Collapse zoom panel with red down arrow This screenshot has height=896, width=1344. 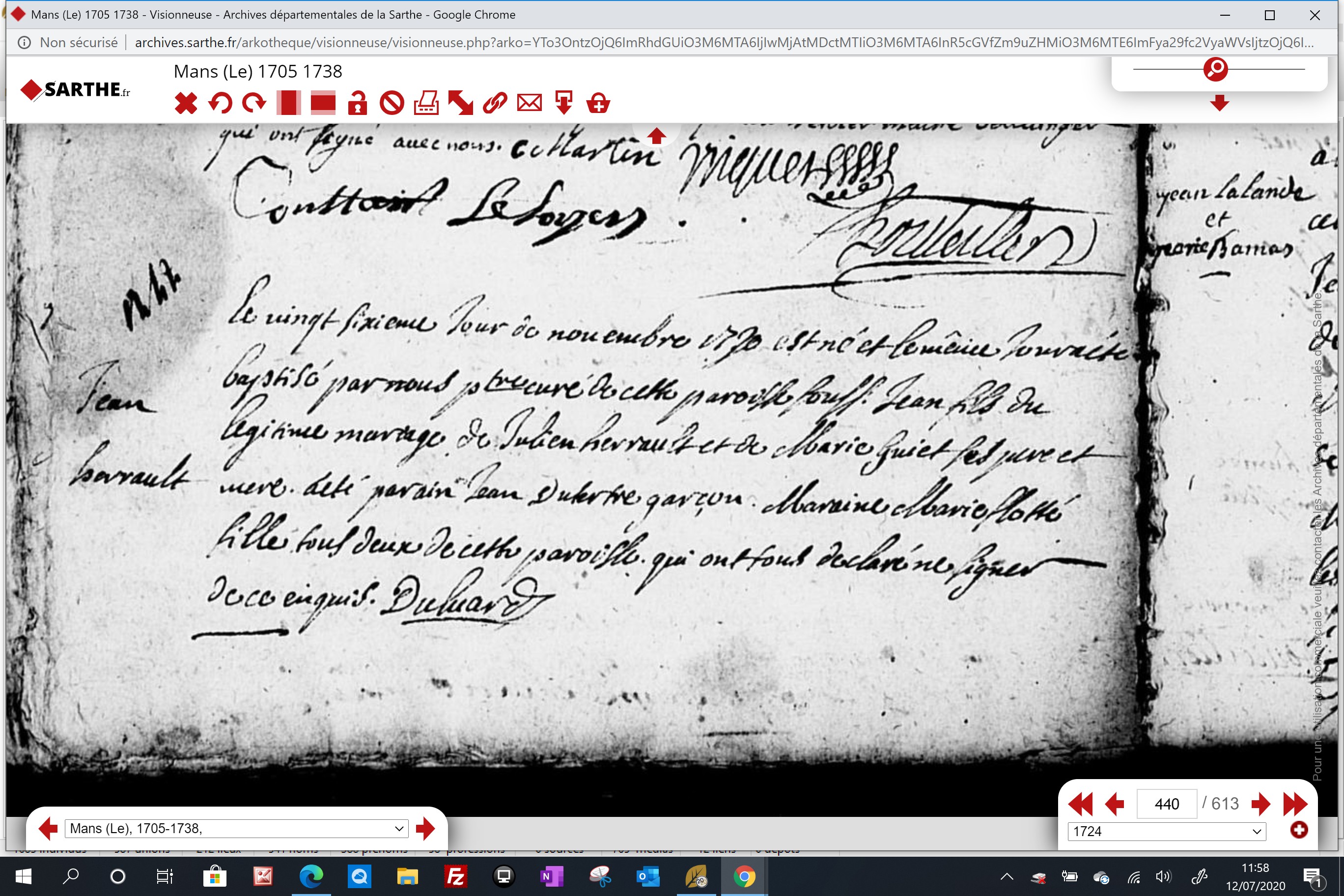[1219, 104]
